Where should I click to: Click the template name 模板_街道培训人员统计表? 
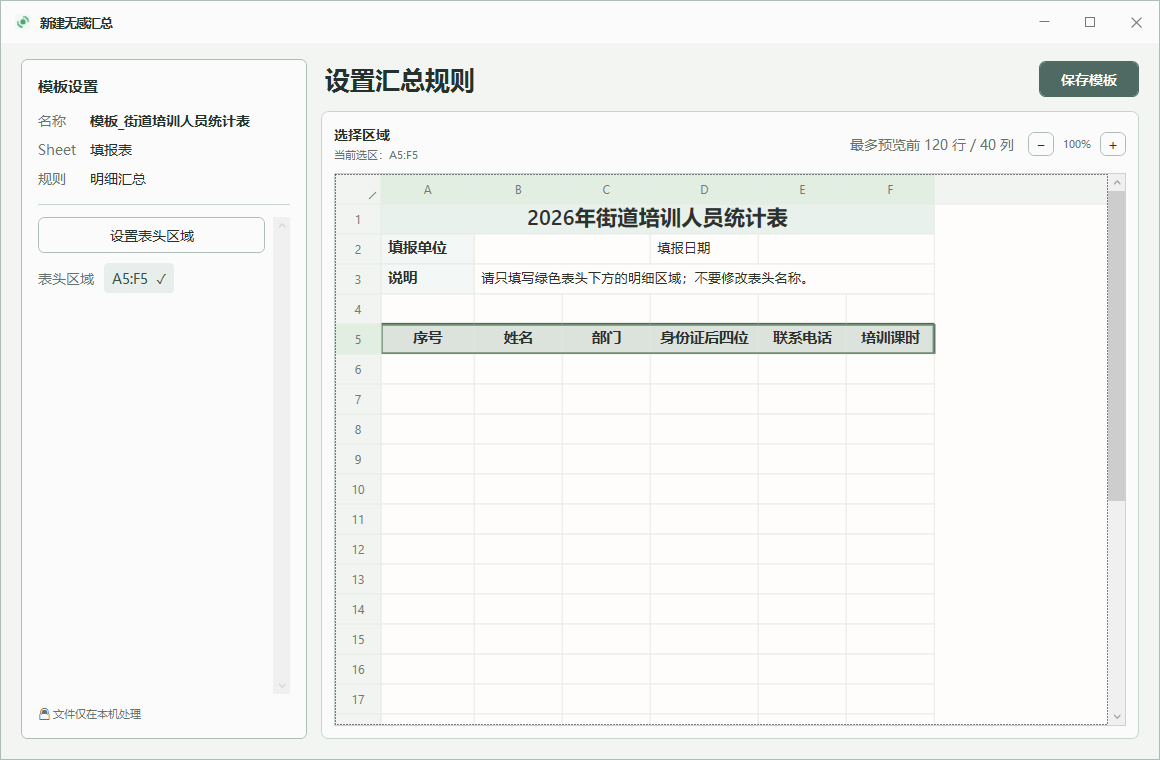point(170,121)
